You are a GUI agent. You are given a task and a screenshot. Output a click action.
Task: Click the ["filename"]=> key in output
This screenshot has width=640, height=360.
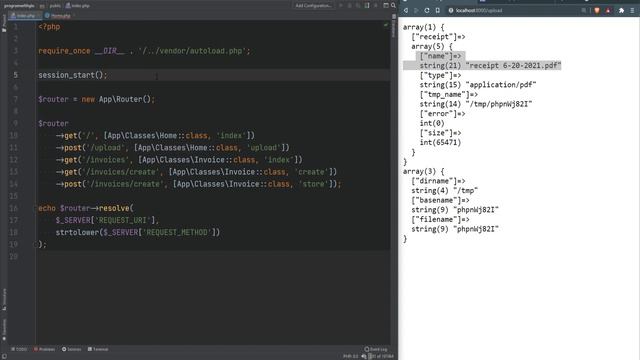pos(440,219)
